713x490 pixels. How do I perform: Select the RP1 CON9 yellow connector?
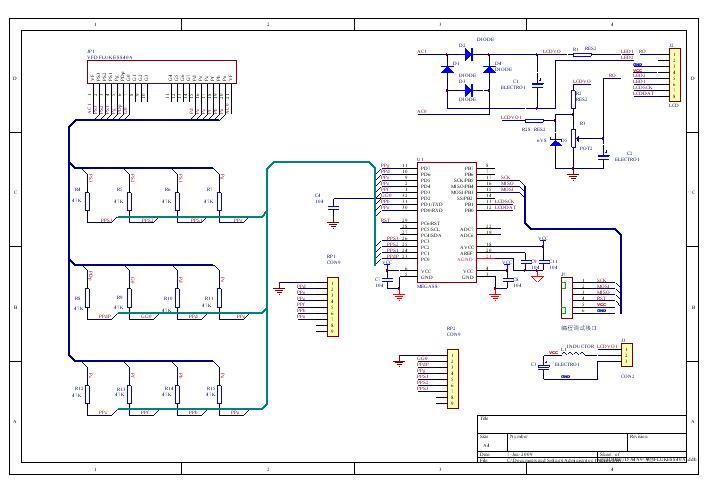[x=333, y=307]
